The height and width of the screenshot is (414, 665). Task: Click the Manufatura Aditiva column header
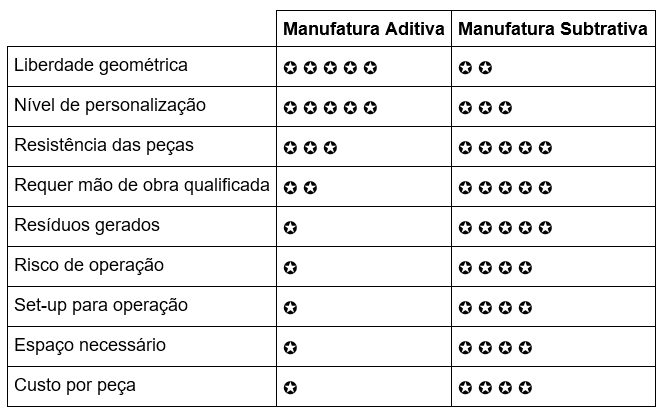point(363,29)
